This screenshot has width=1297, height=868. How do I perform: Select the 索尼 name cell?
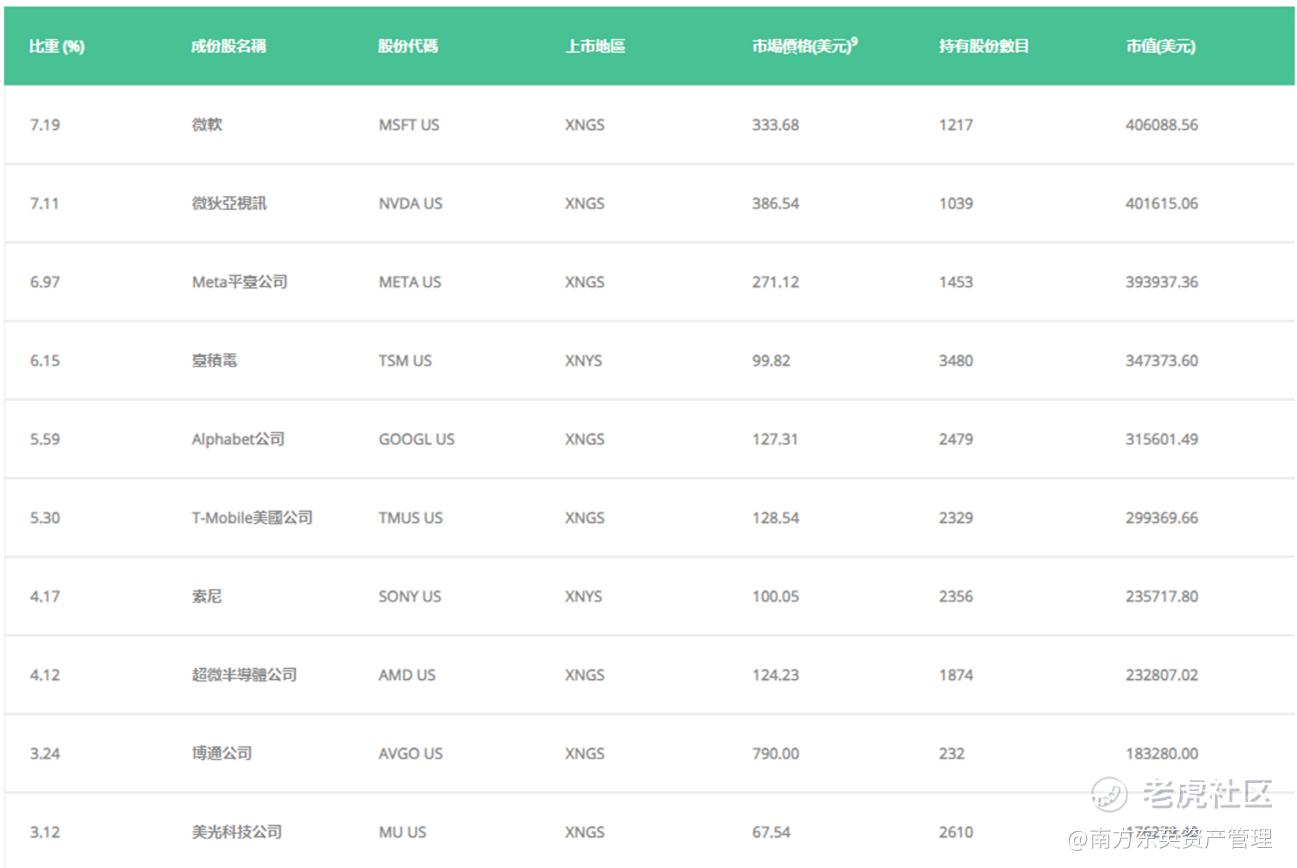pos(207,596)
